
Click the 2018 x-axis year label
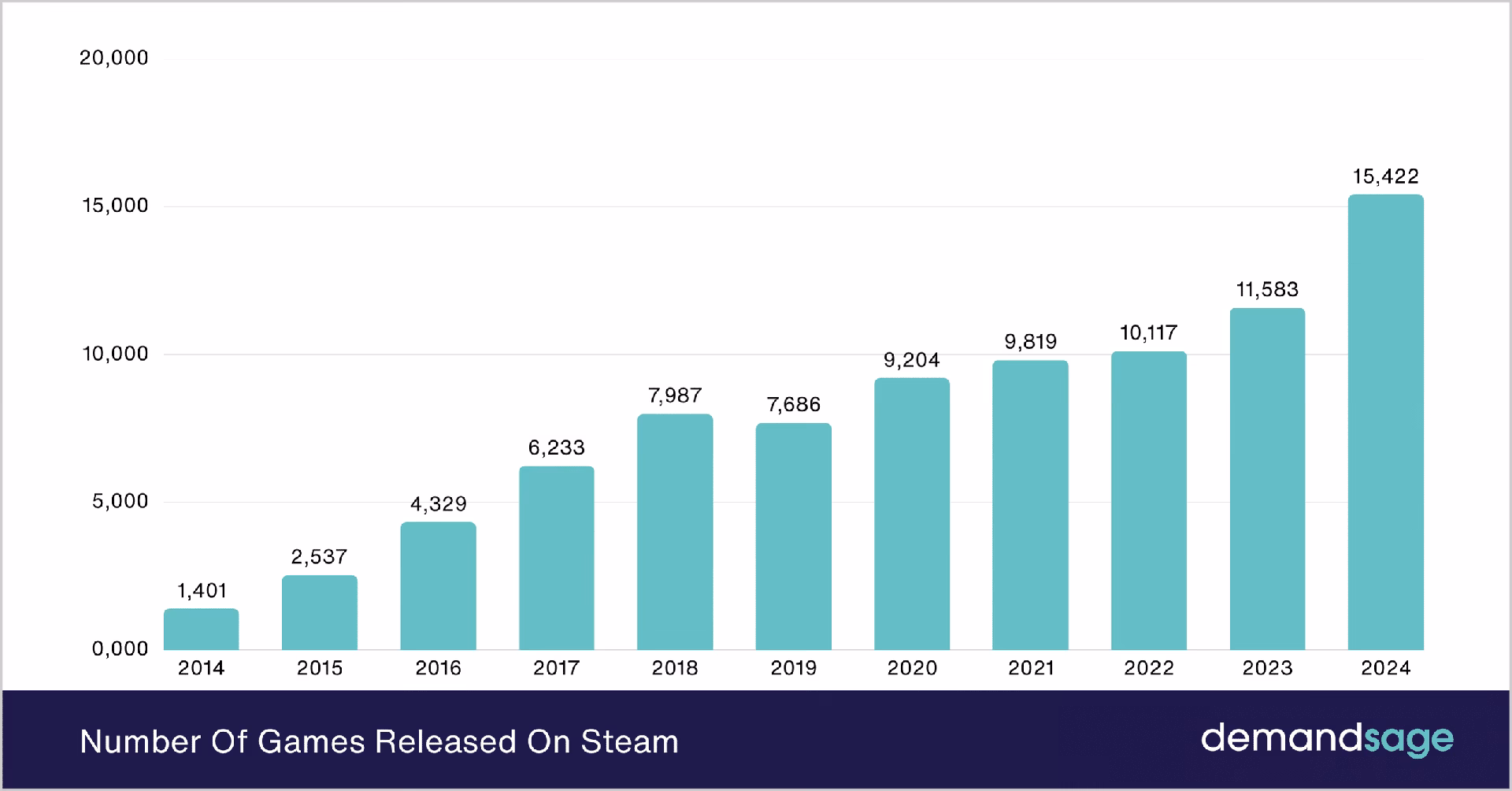point(675,668)
